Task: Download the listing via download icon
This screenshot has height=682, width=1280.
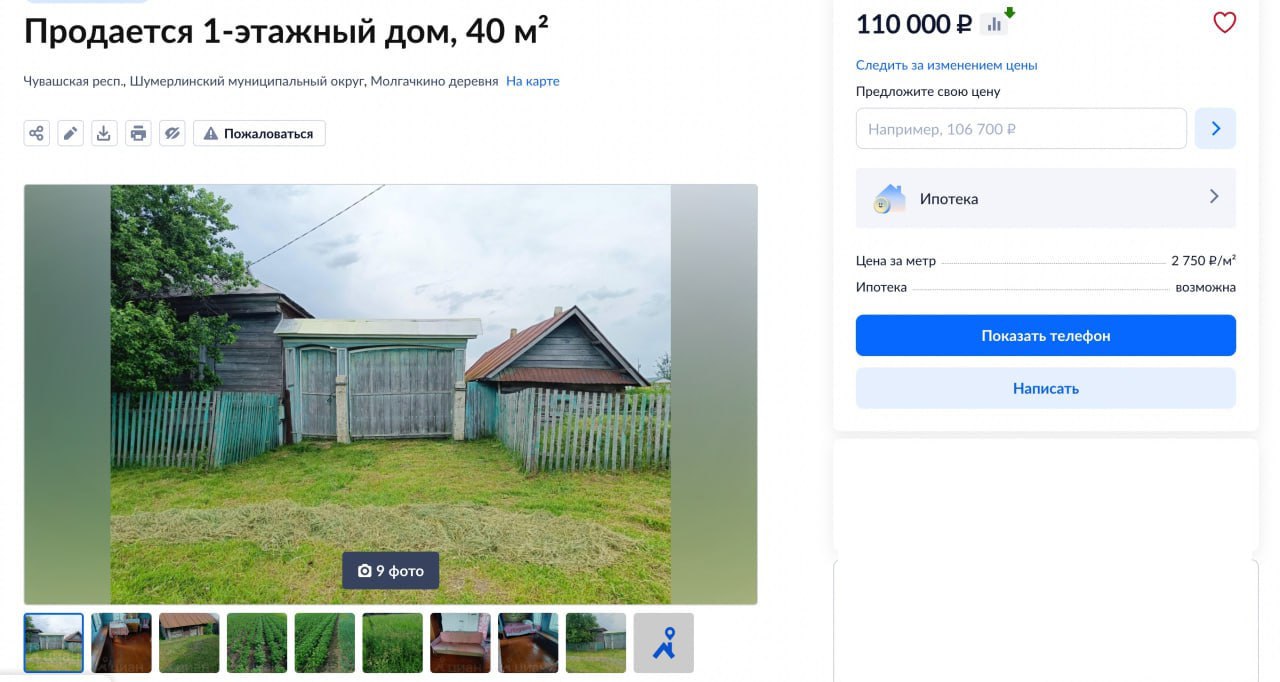Action: (104, 133)
